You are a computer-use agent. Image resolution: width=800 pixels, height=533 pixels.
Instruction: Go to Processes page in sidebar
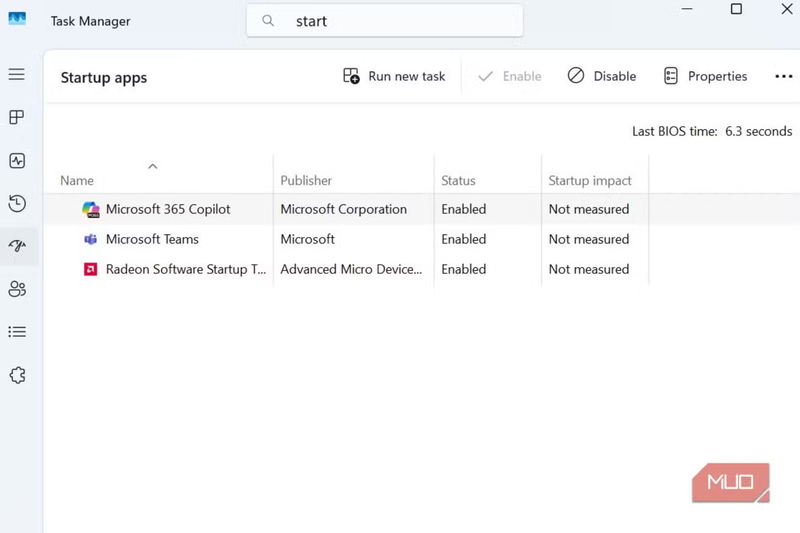(16, 117)
